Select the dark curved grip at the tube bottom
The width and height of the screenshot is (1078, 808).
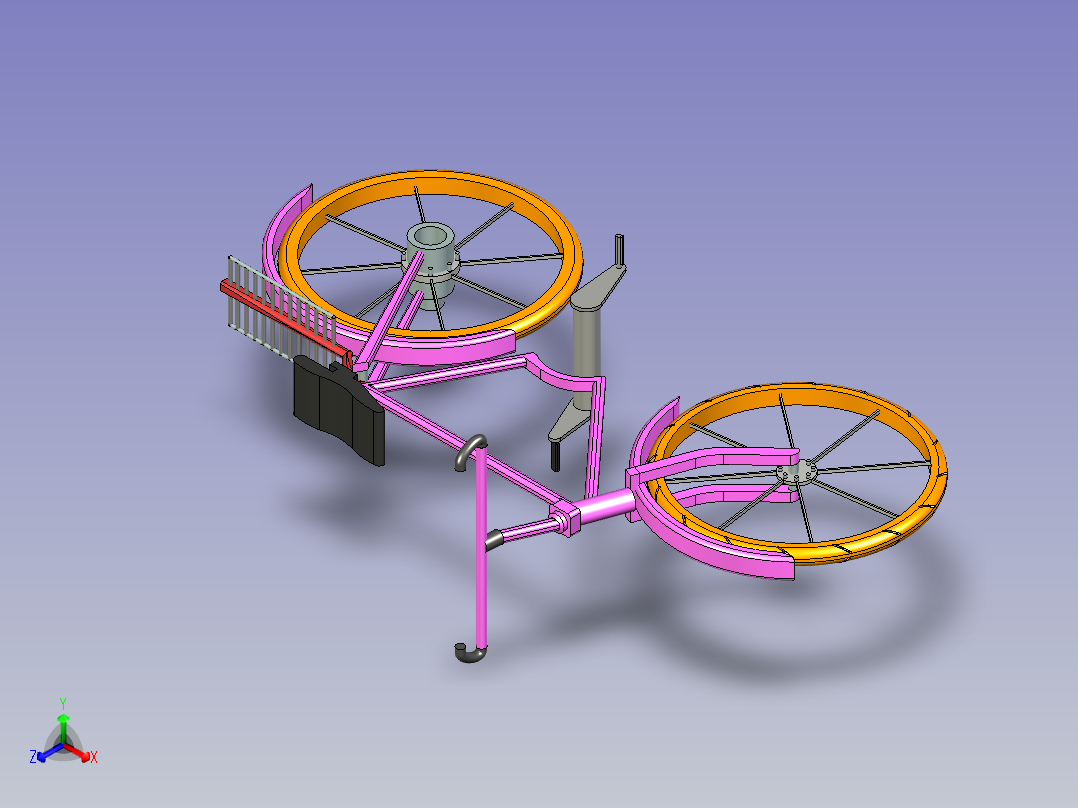click(x=470, y=653)
